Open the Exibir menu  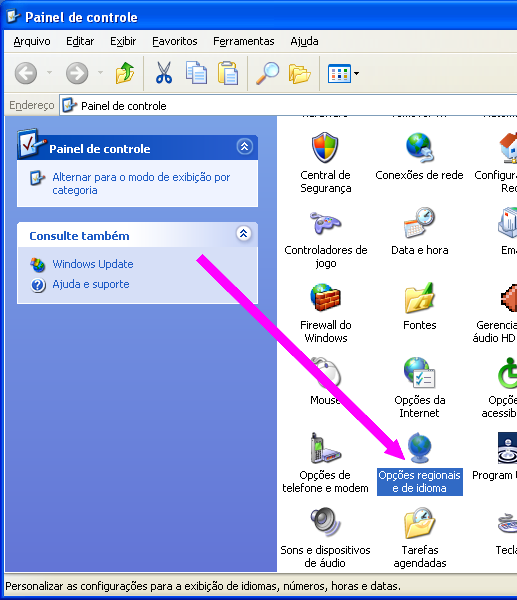coord(123,41)
